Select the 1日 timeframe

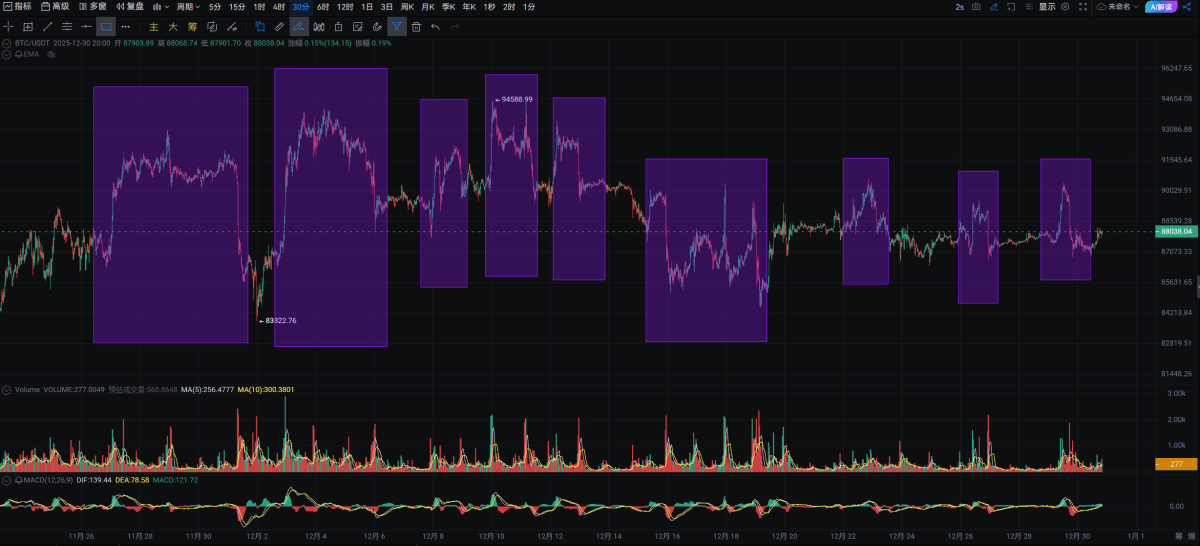tap(368, 7)
